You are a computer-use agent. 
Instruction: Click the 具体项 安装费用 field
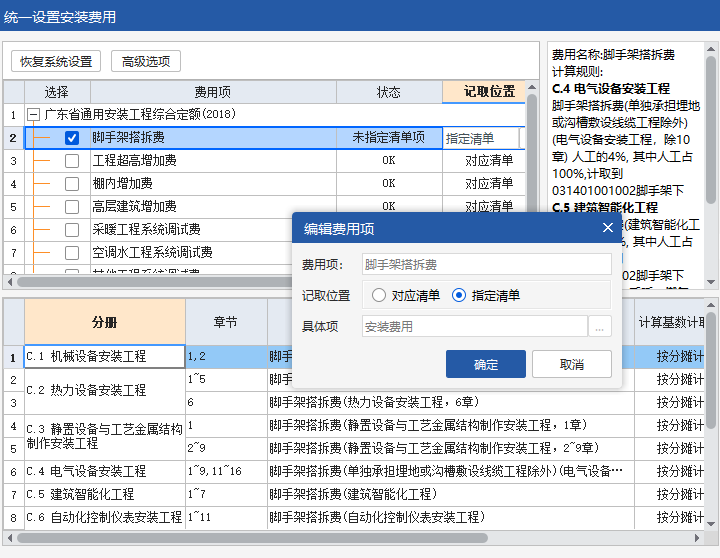[x=475, y=327]
